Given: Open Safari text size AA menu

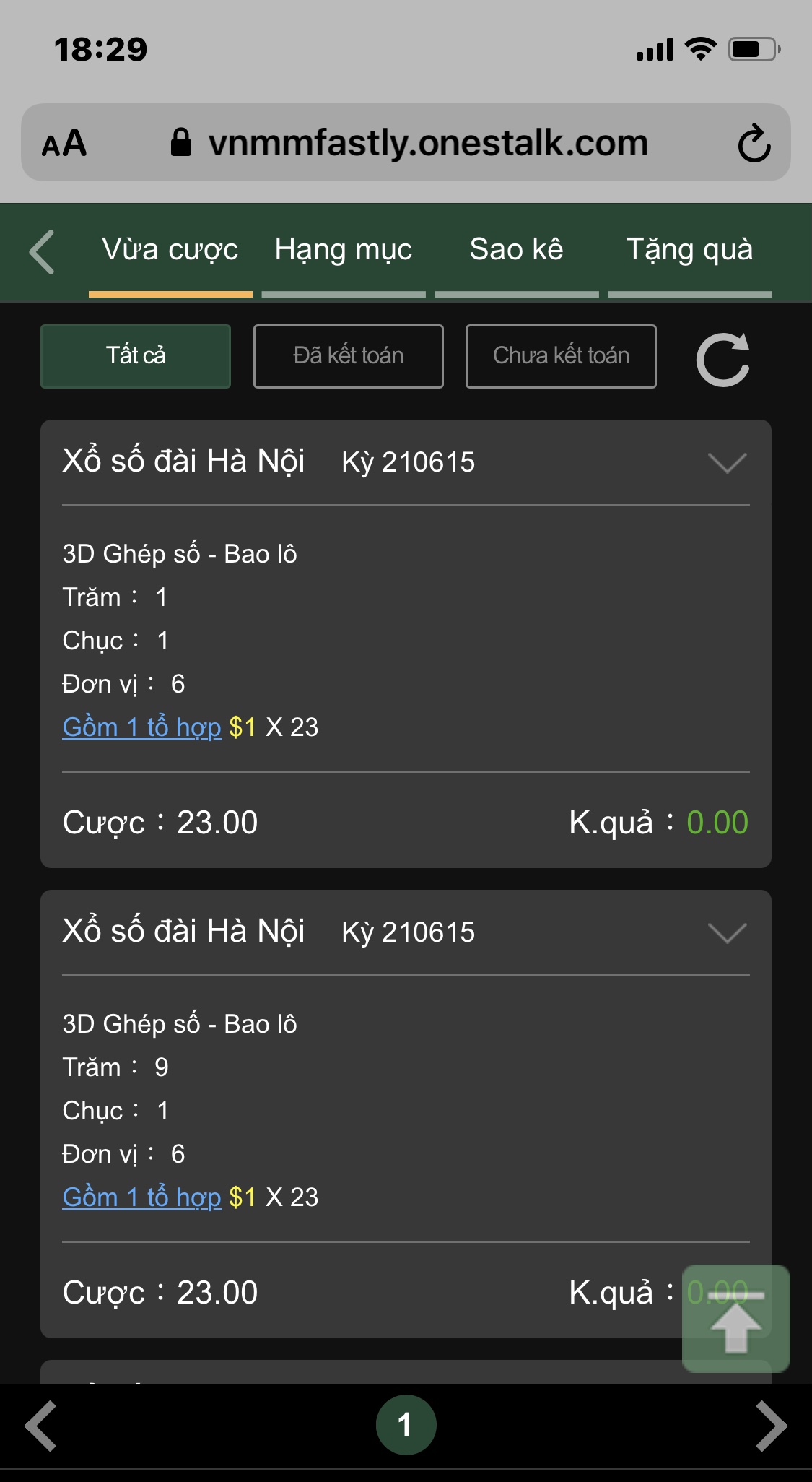Looking at the screenshot, I should (x=64, y=143).
